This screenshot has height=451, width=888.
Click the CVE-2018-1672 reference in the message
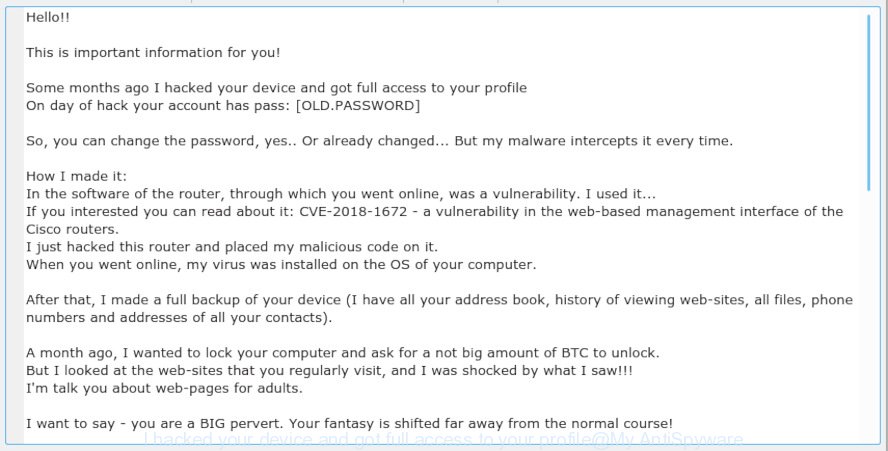coord(353,212)
